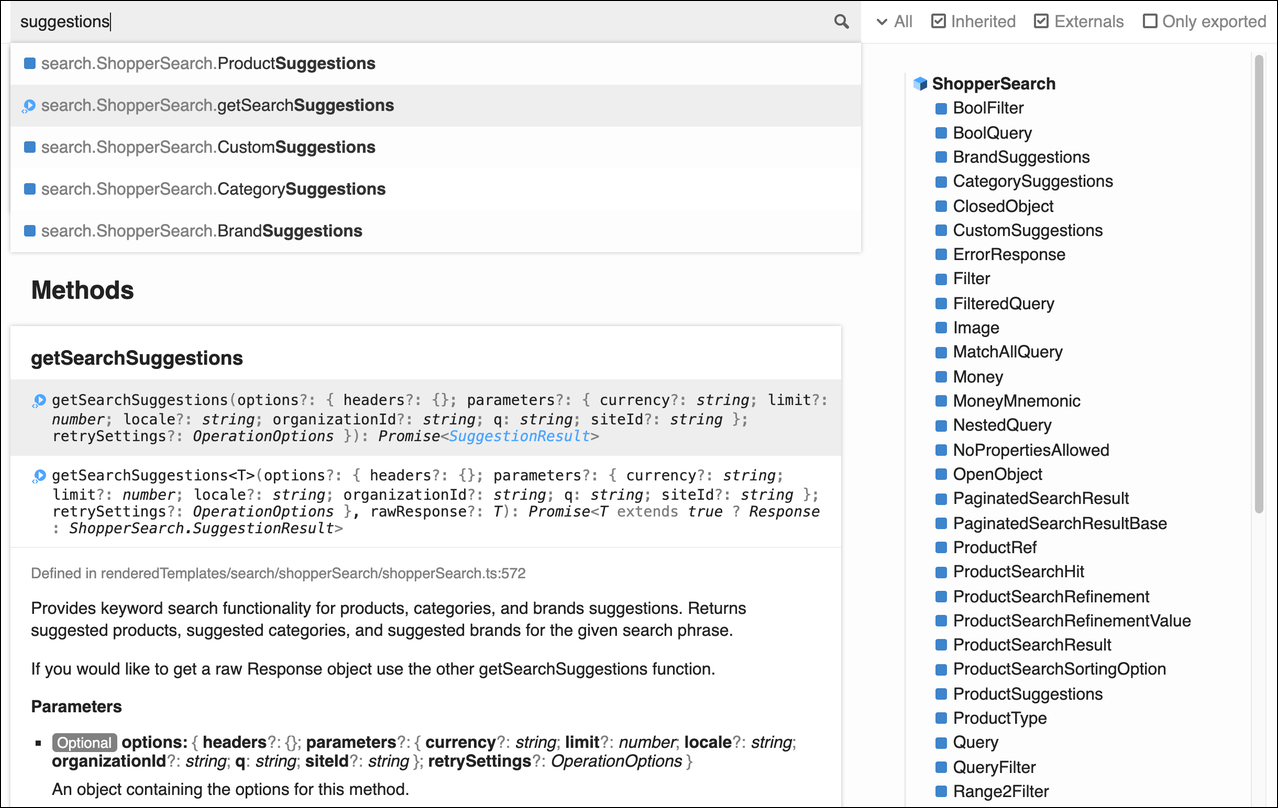Select search result ProductSuggestions
This screenshot has height=808, width=1278.
[x=435, y=64]
